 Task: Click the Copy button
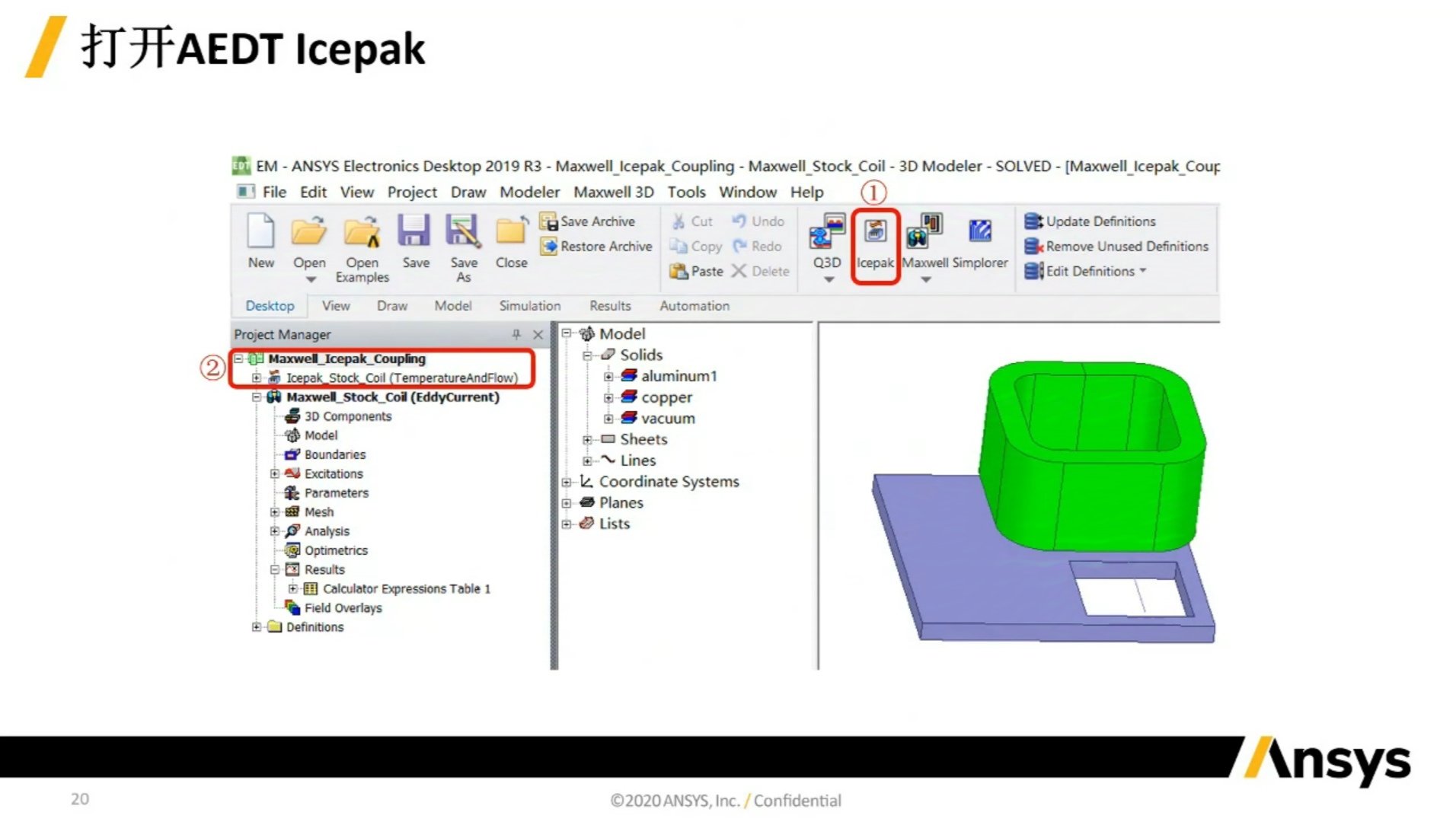point(696,247)
